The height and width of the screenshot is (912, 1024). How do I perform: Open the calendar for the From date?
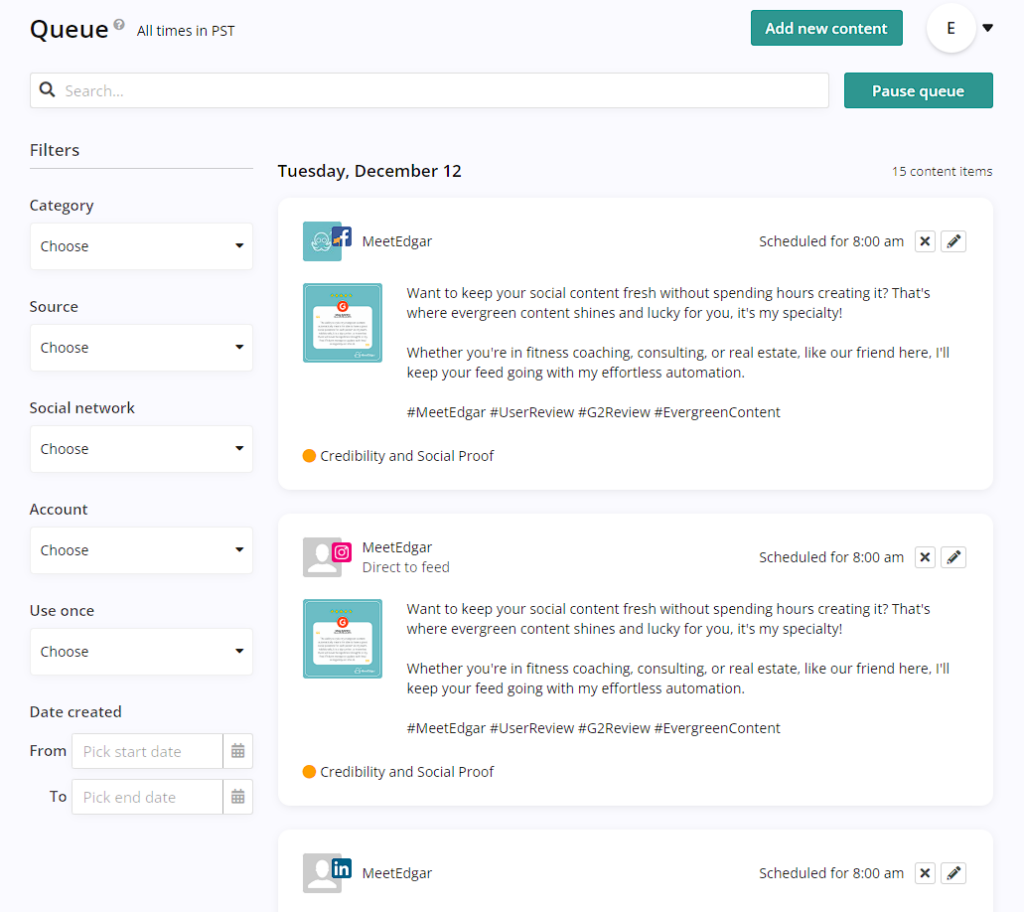(238, 751)
